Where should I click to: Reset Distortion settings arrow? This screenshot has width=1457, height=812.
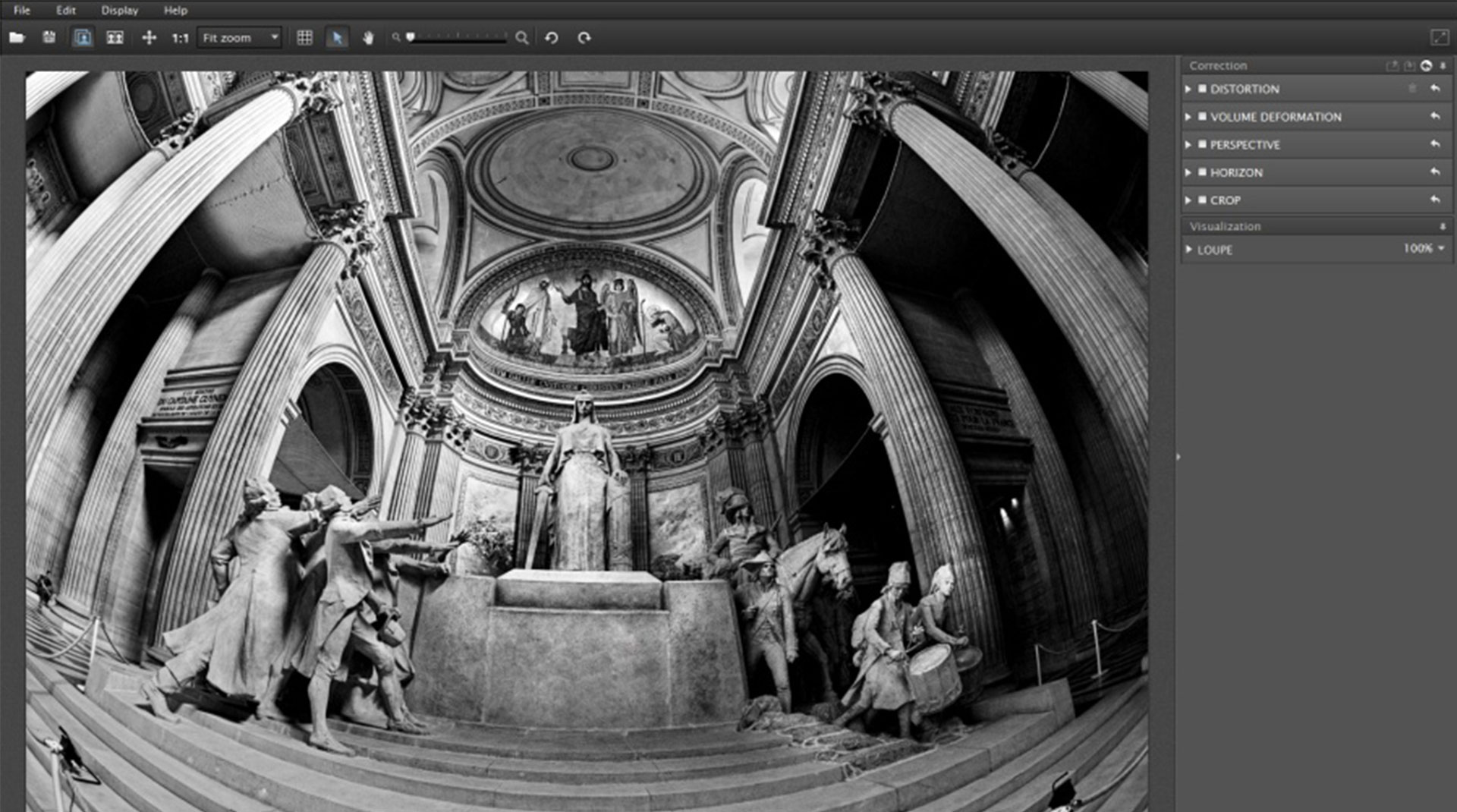click(1435, 88)
